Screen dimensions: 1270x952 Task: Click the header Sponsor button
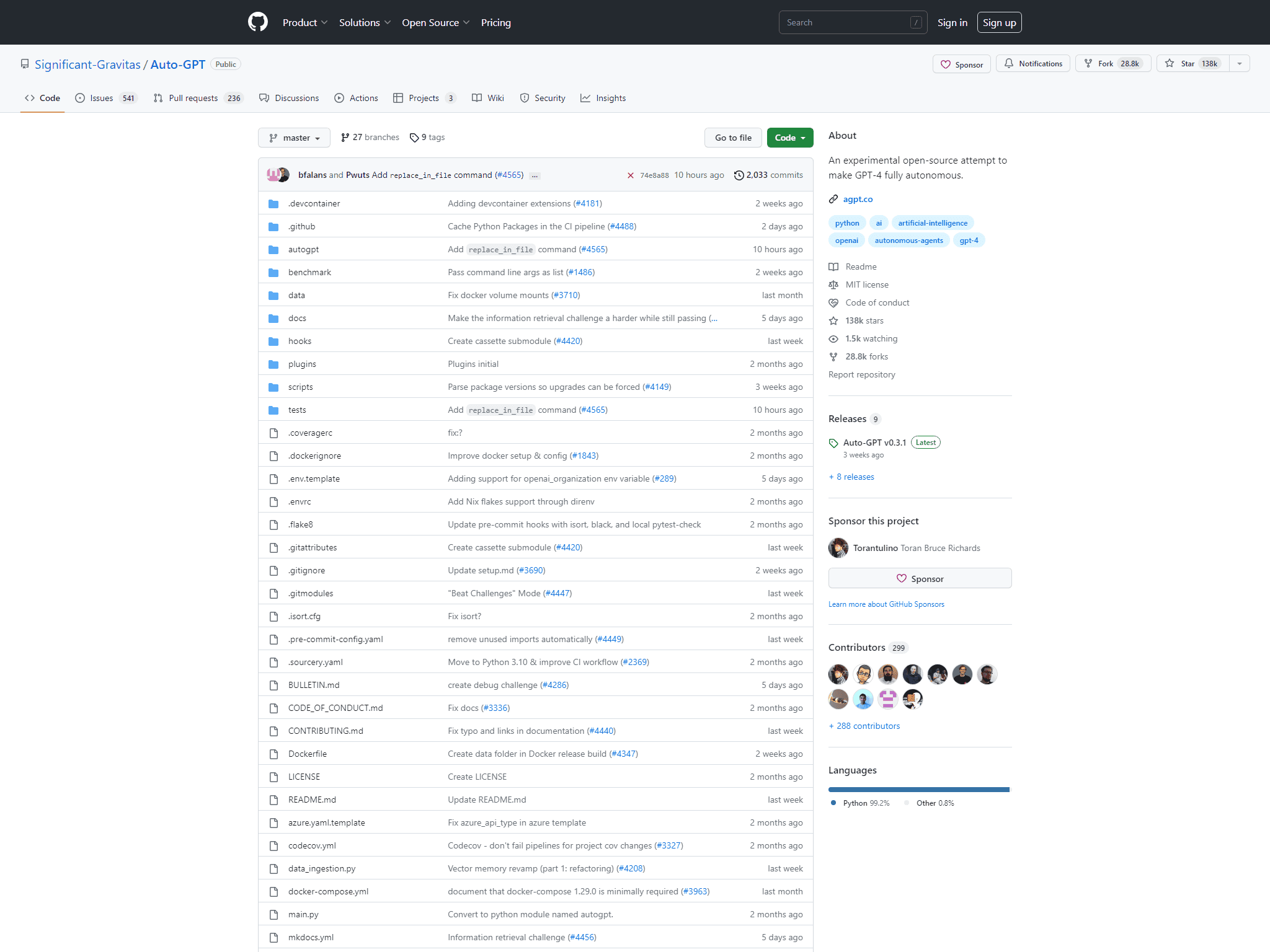[962, 64]
